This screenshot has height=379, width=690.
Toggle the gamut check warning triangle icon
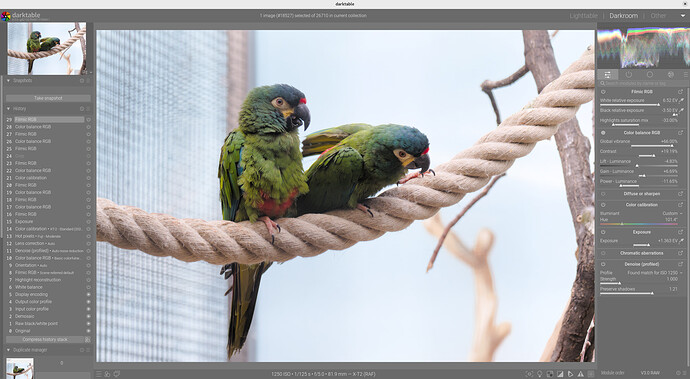tap(580, 374)
